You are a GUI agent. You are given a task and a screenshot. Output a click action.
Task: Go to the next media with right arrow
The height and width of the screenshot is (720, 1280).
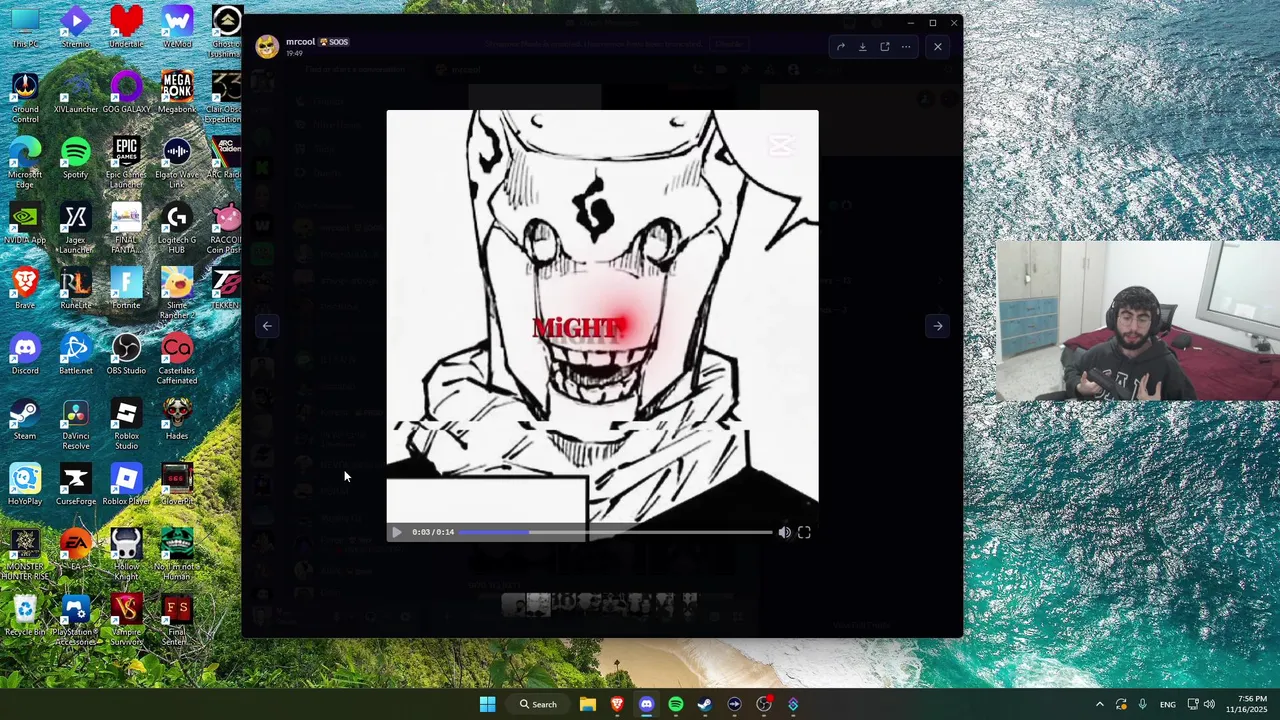pyautogui.click(x=937, y=325)
